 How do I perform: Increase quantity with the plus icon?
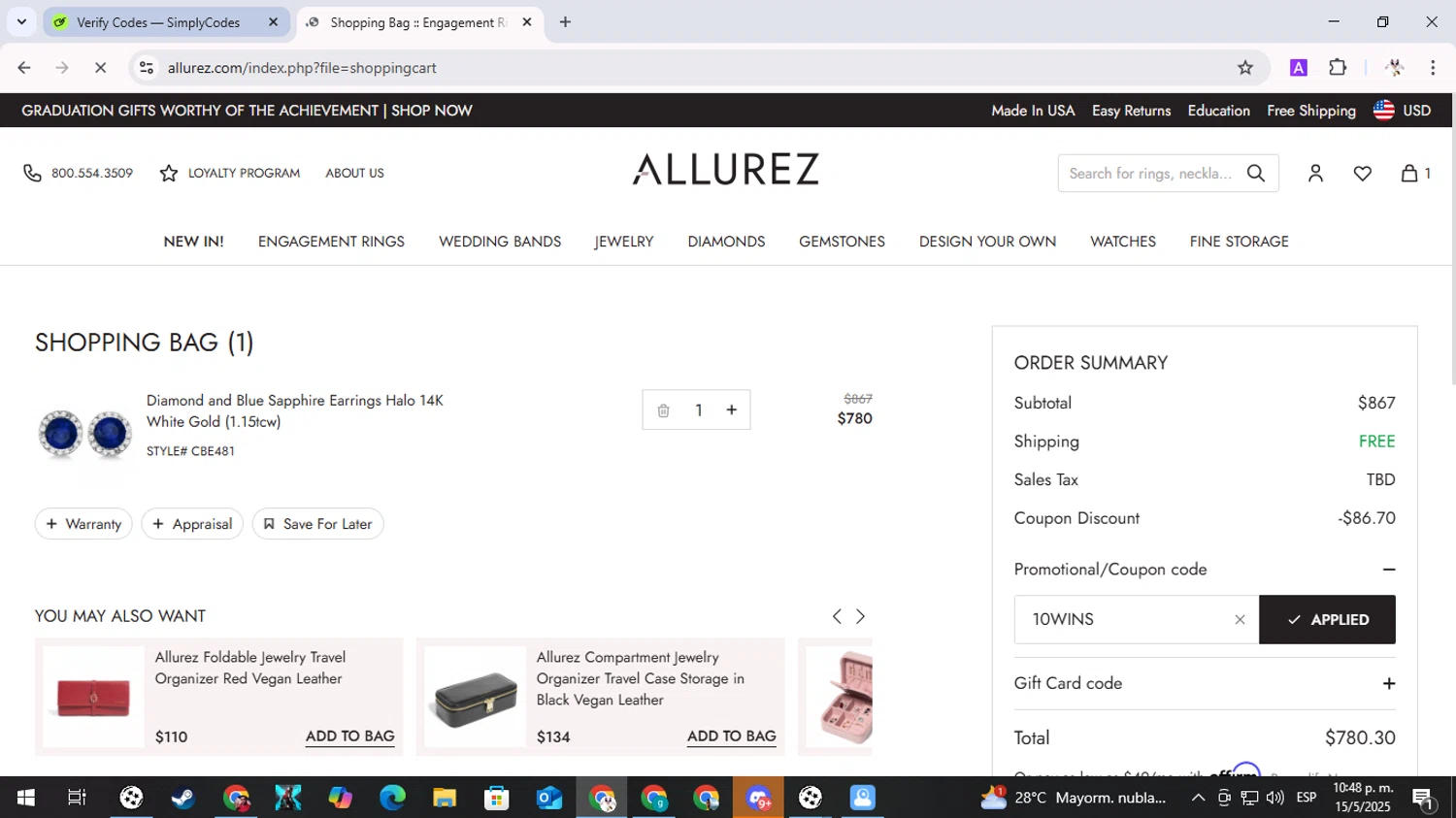click(731, 410)
